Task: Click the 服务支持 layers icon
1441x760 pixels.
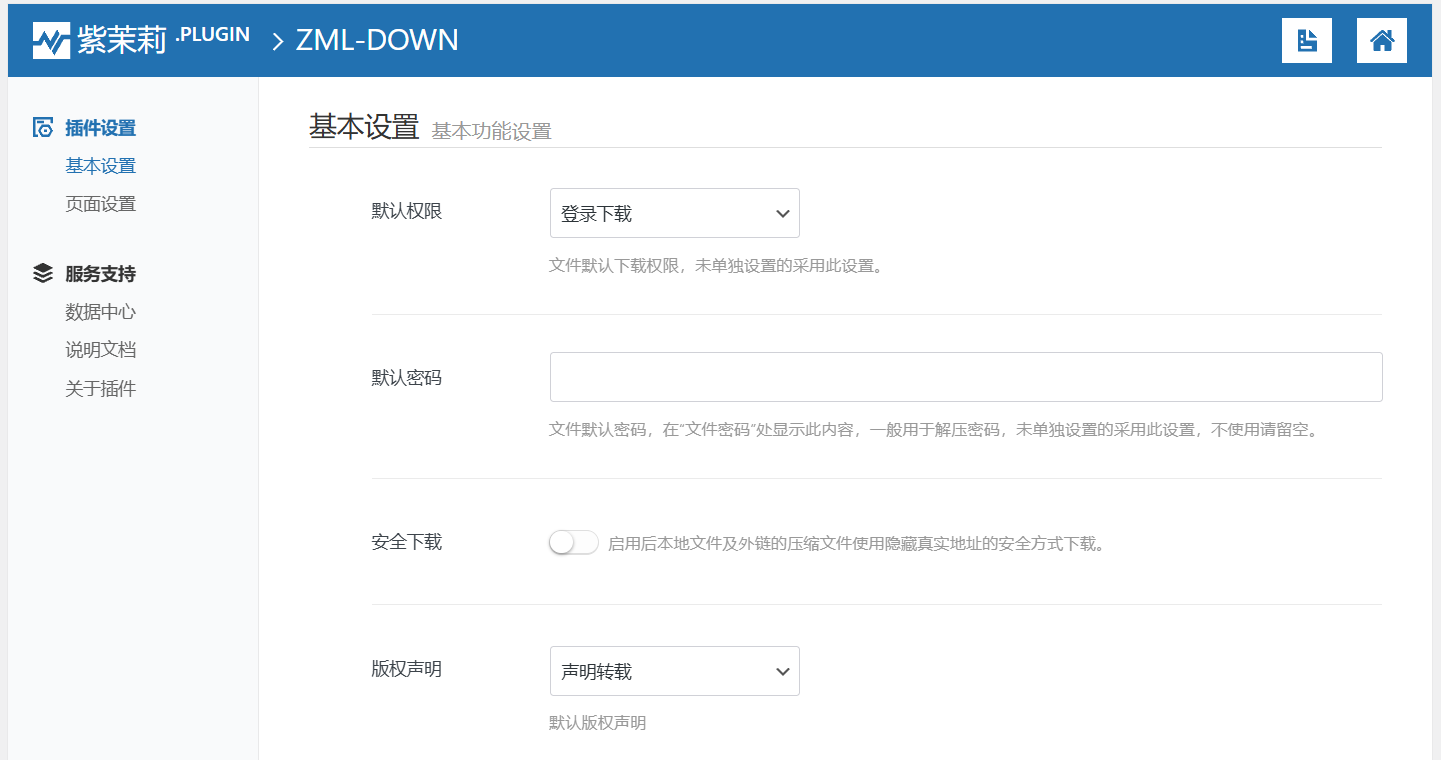Action: 43,273
